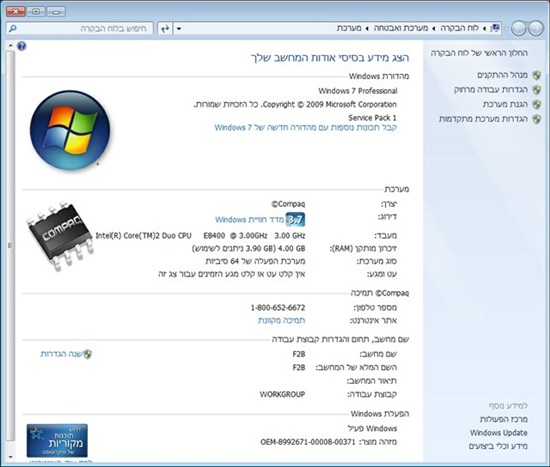Expand chevron after מערכת ואבטחה breadcrumb

click(367, 28)
